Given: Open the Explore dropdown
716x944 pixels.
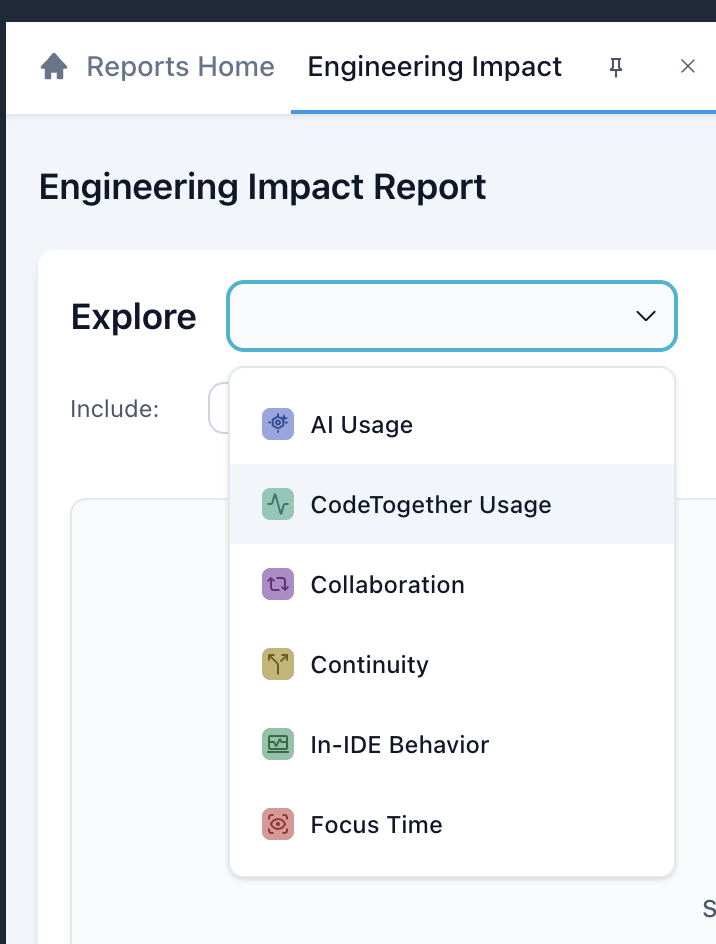Looking at the screenshot, I should 451,316.
